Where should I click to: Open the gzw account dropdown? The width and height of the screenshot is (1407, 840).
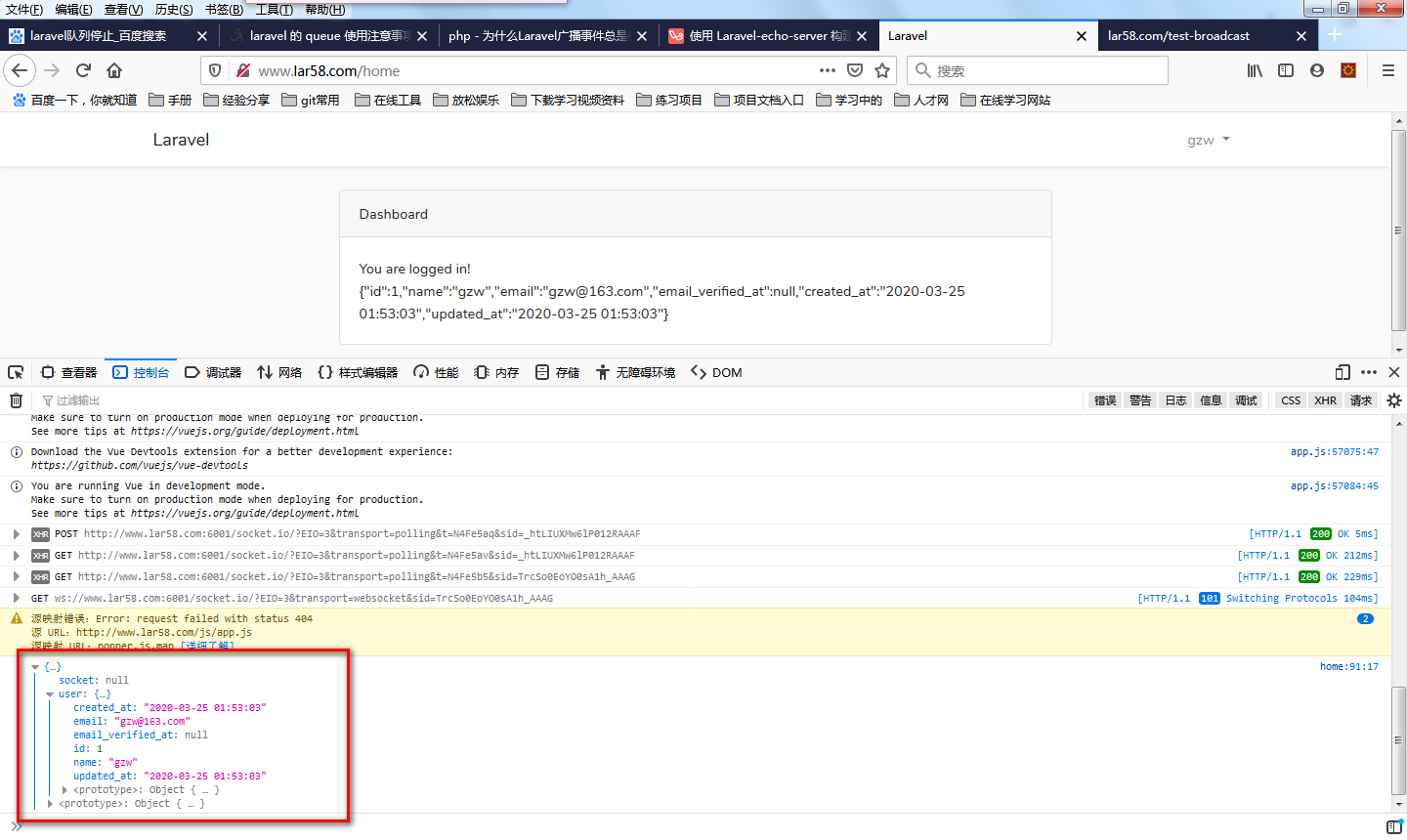pyautogui.click(x=1209, y=140)
